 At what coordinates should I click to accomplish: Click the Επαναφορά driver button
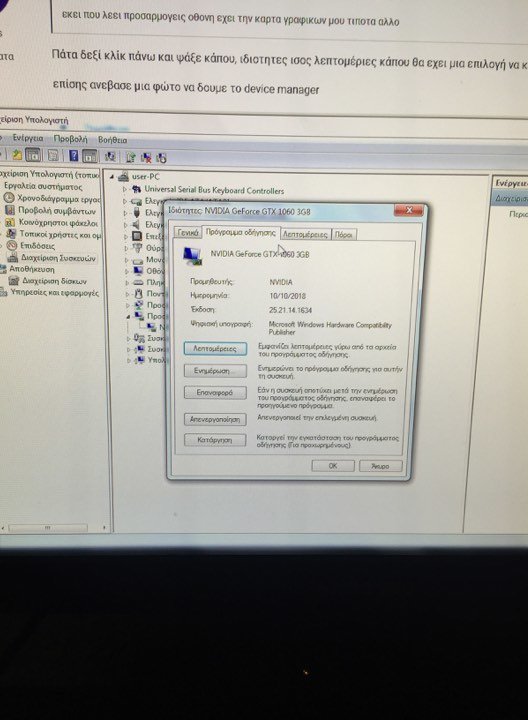coord(215,393)
